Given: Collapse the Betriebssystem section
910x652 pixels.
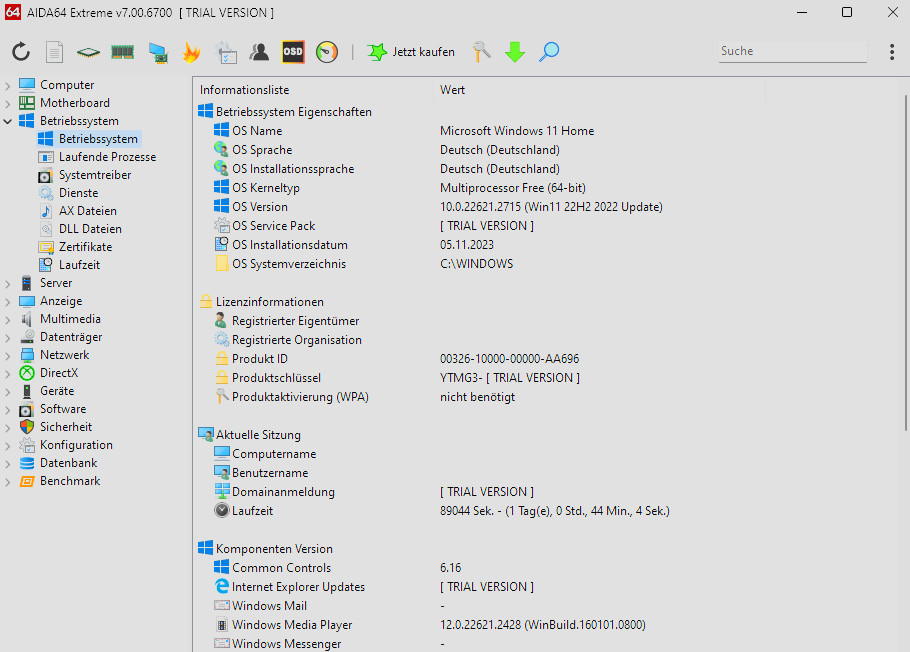Looking at the screenshot, I should point(8,120).
